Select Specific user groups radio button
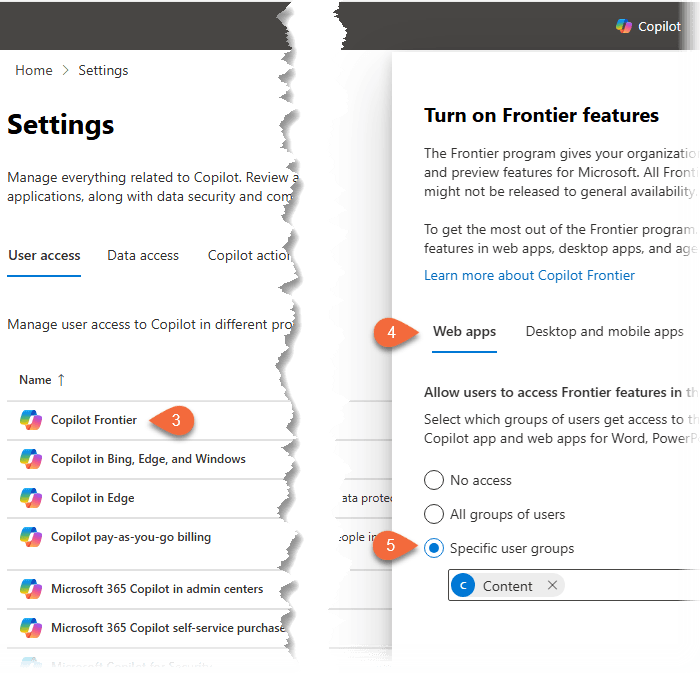The width and height of the screenshot is (700, 674). coord(434,548)
